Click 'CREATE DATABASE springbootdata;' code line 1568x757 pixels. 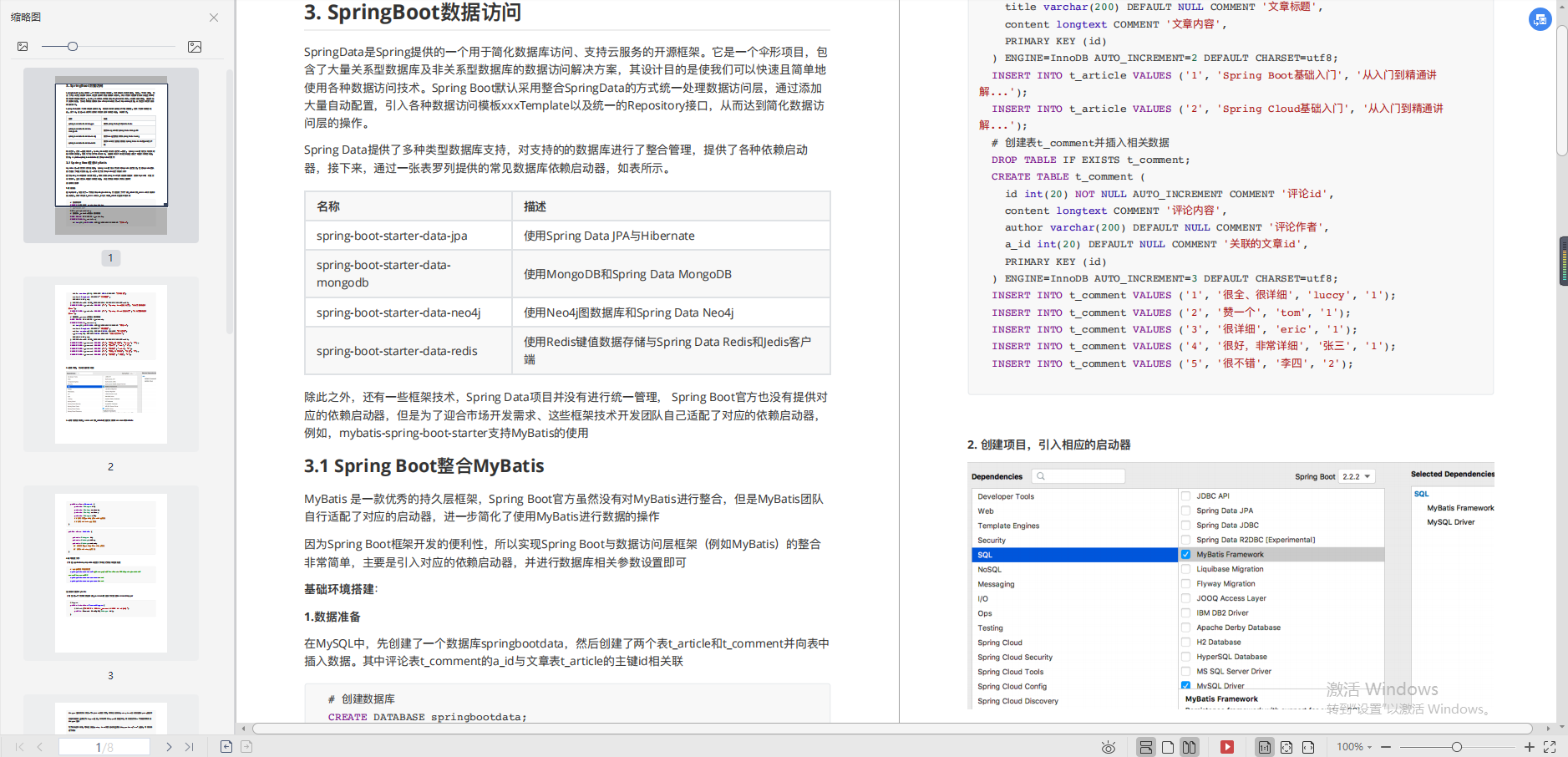tap(427, 717)
